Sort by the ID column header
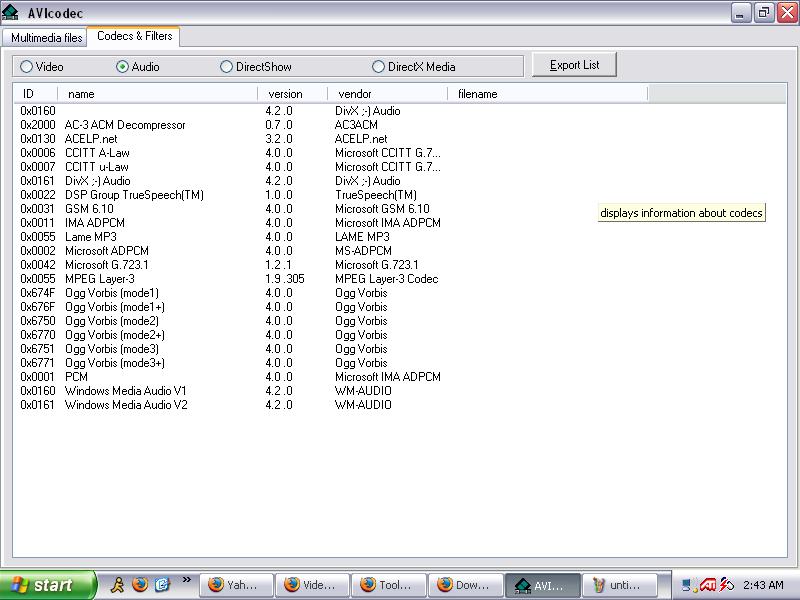 click(35, 94)
